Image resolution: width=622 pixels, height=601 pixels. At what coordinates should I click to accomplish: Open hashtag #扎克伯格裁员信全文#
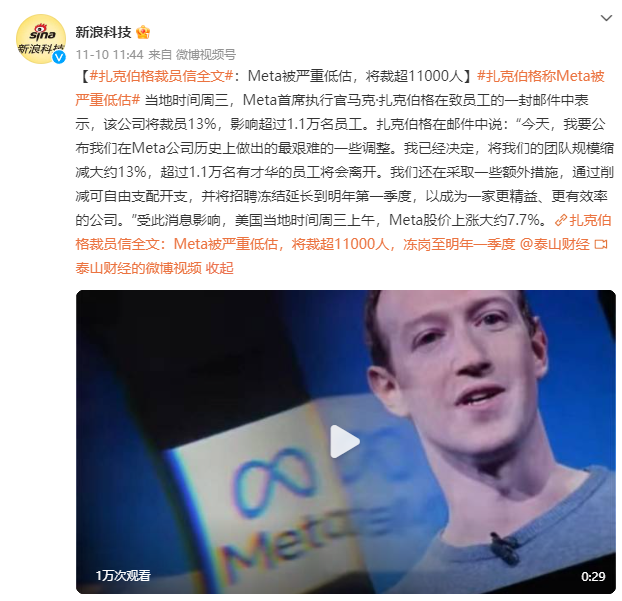[161, 76]
